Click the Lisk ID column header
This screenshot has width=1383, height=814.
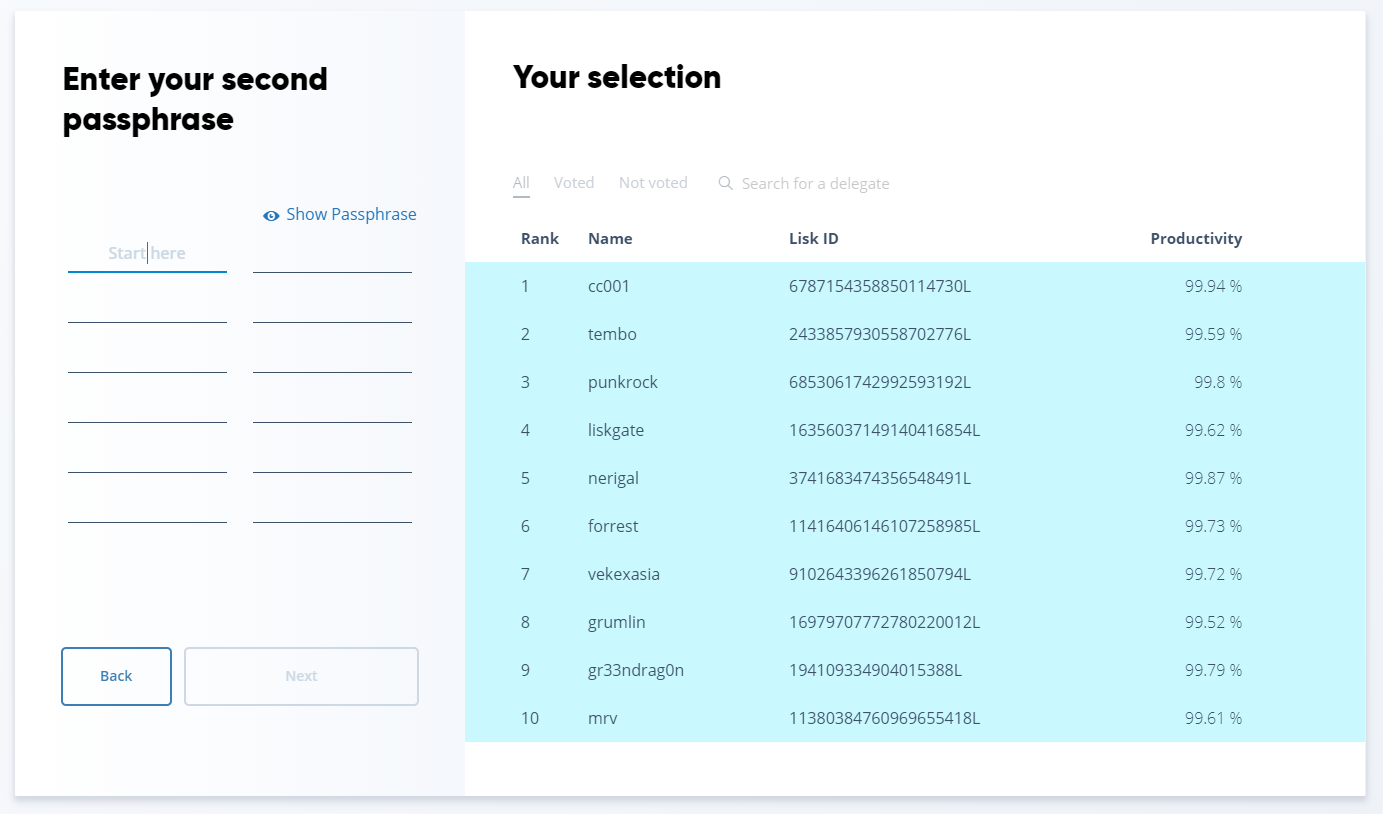[x=813, y=239]
